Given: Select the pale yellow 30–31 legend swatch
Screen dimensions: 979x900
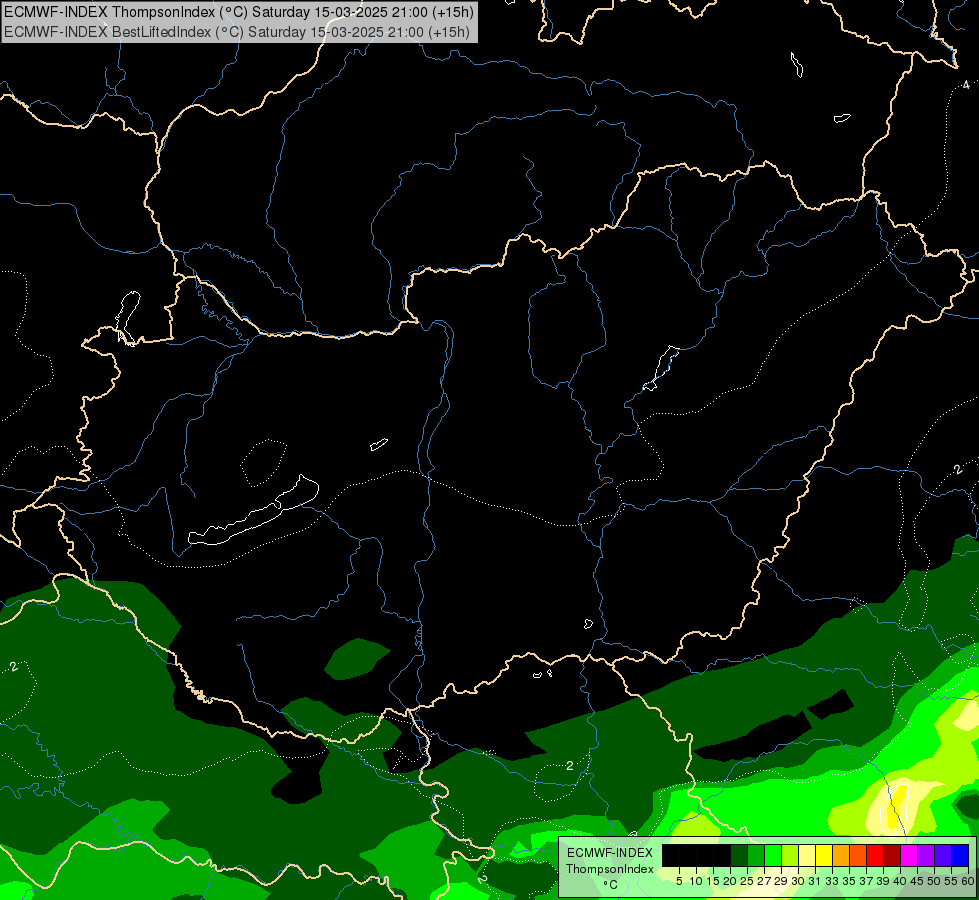Looking at the screenshot, I should 807,855.
